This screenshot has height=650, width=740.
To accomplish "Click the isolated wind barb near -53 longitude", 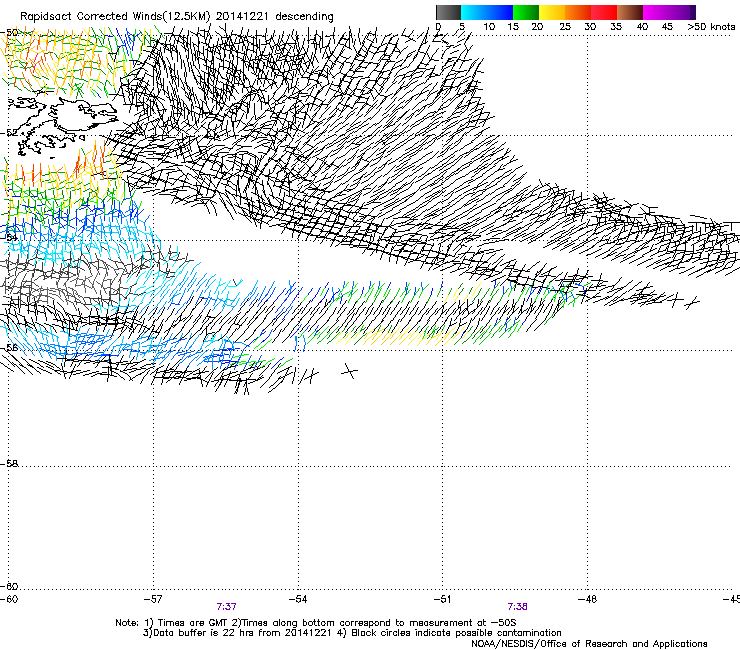I will point(349,371).
